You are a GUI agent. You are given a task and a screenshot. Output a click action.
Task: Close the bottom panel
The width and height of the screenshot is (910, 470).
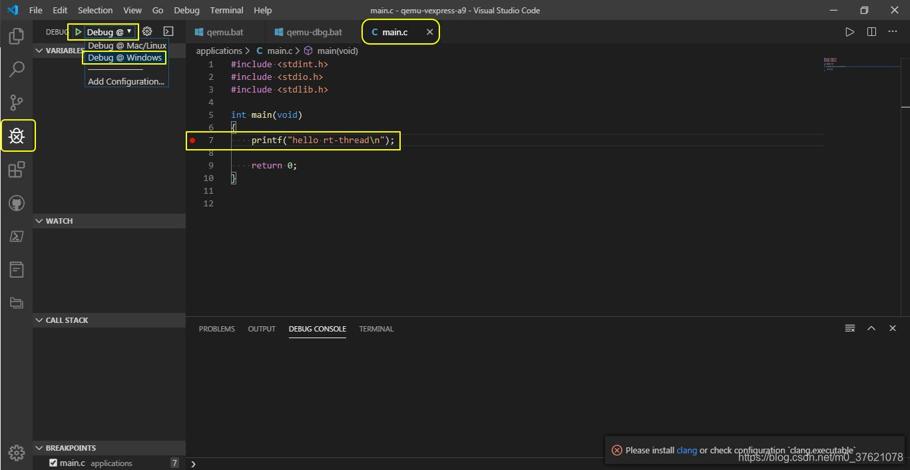coord(893,328)
